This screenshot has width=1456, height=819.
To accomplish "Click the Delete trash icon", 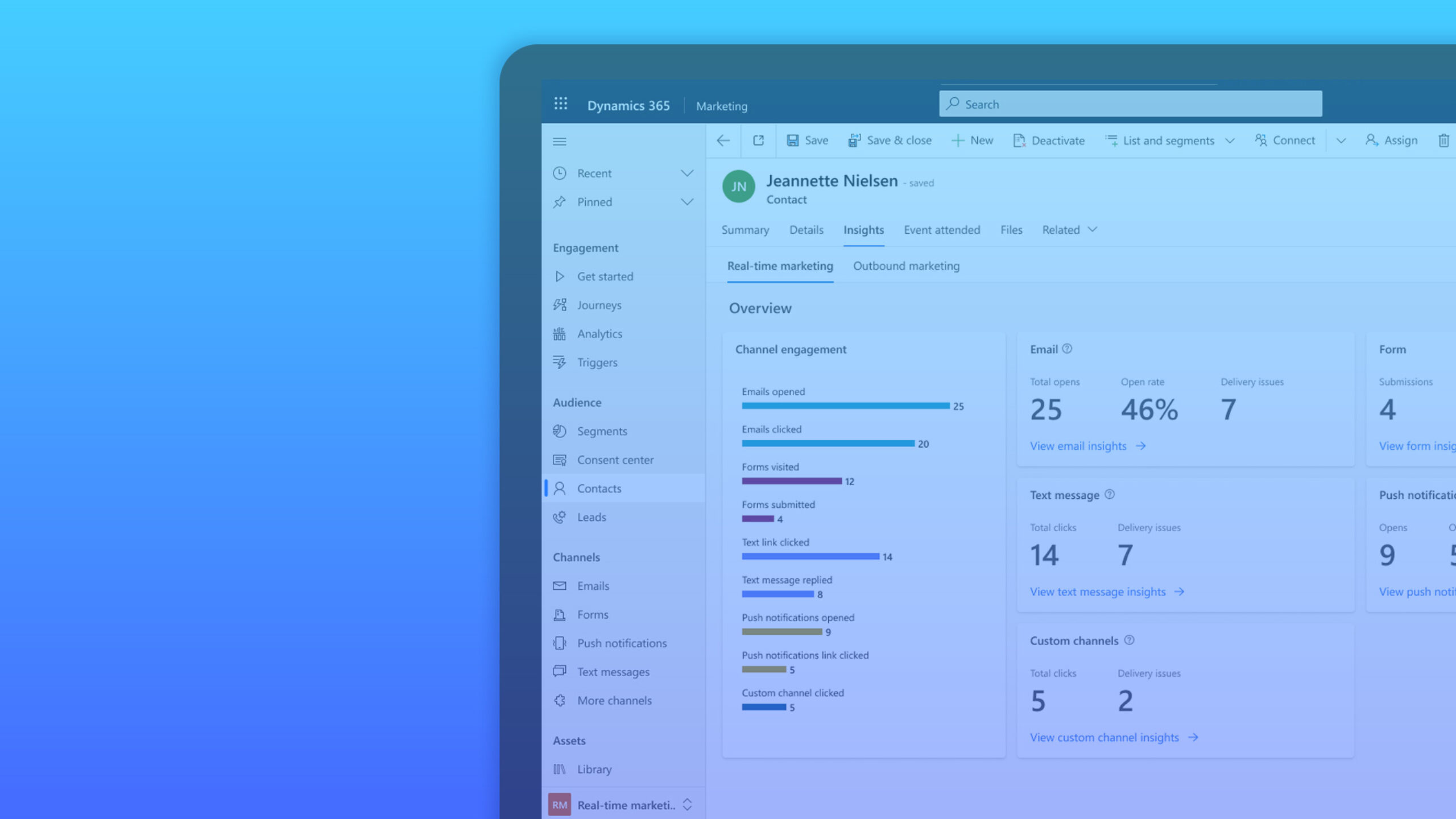I will coord(1443,140).
